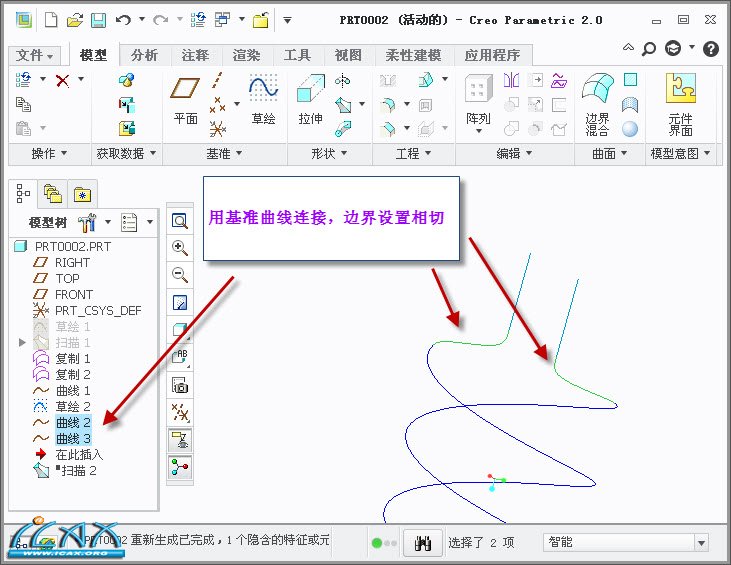
Task: Click the datum Point icon
Action: pyautogui.click(x=217, y=105)
